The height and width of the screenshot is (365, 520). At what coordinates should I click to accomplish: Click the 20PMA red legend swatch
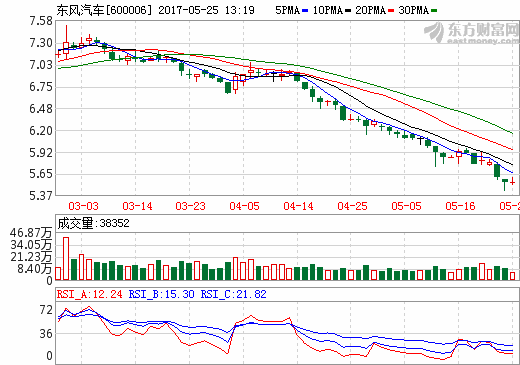click(x=391, y=11)
